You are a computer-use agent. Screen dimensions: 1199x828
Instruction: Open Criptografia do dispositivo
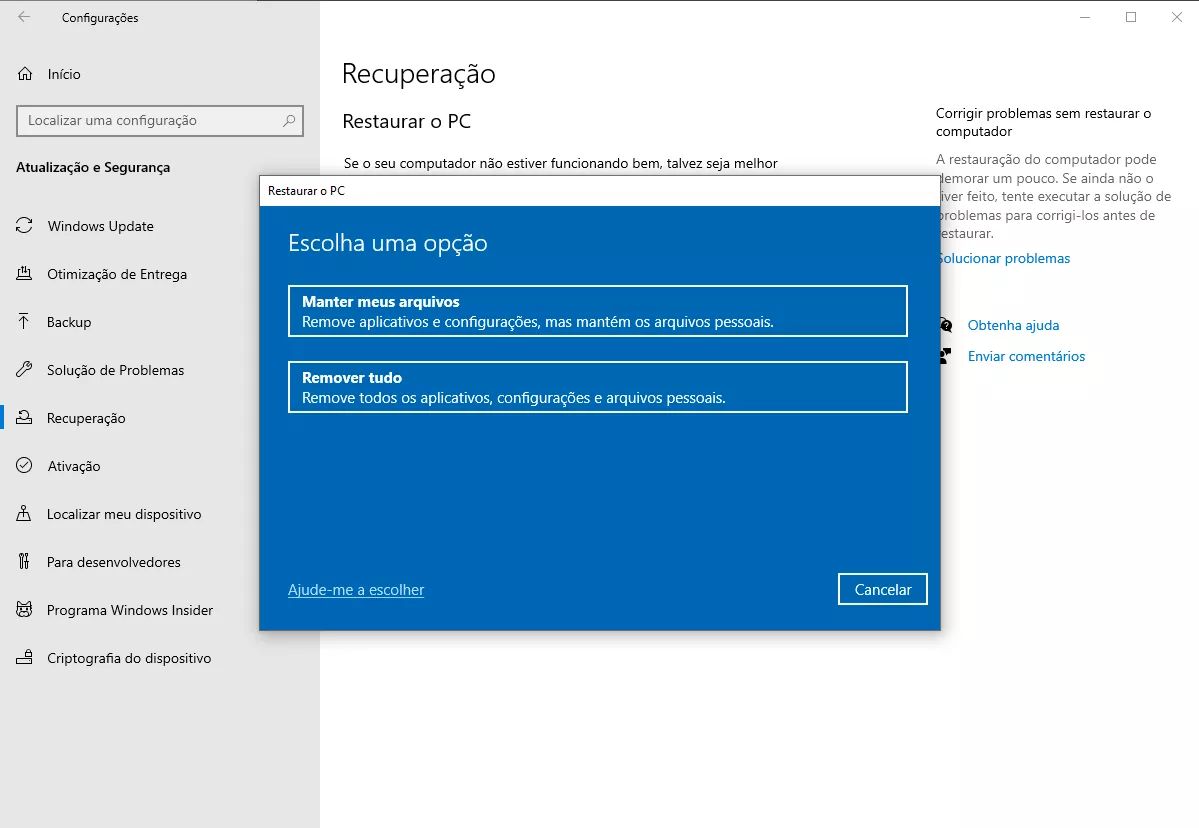click(129, 658)
